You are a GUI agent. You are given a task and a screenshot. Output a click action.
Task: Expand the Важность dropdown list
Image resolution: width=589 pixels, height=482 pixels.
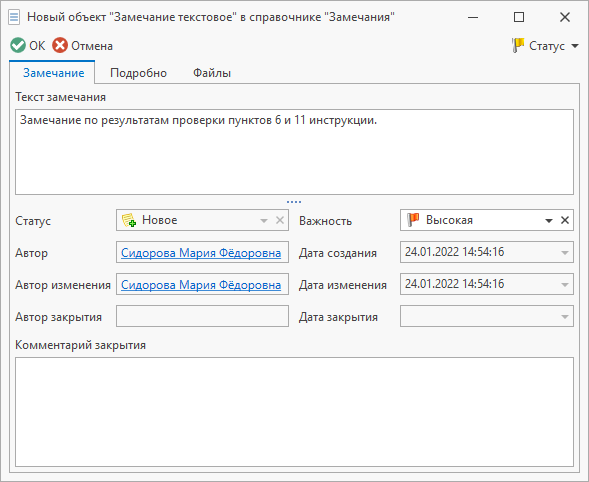[549, 221]
